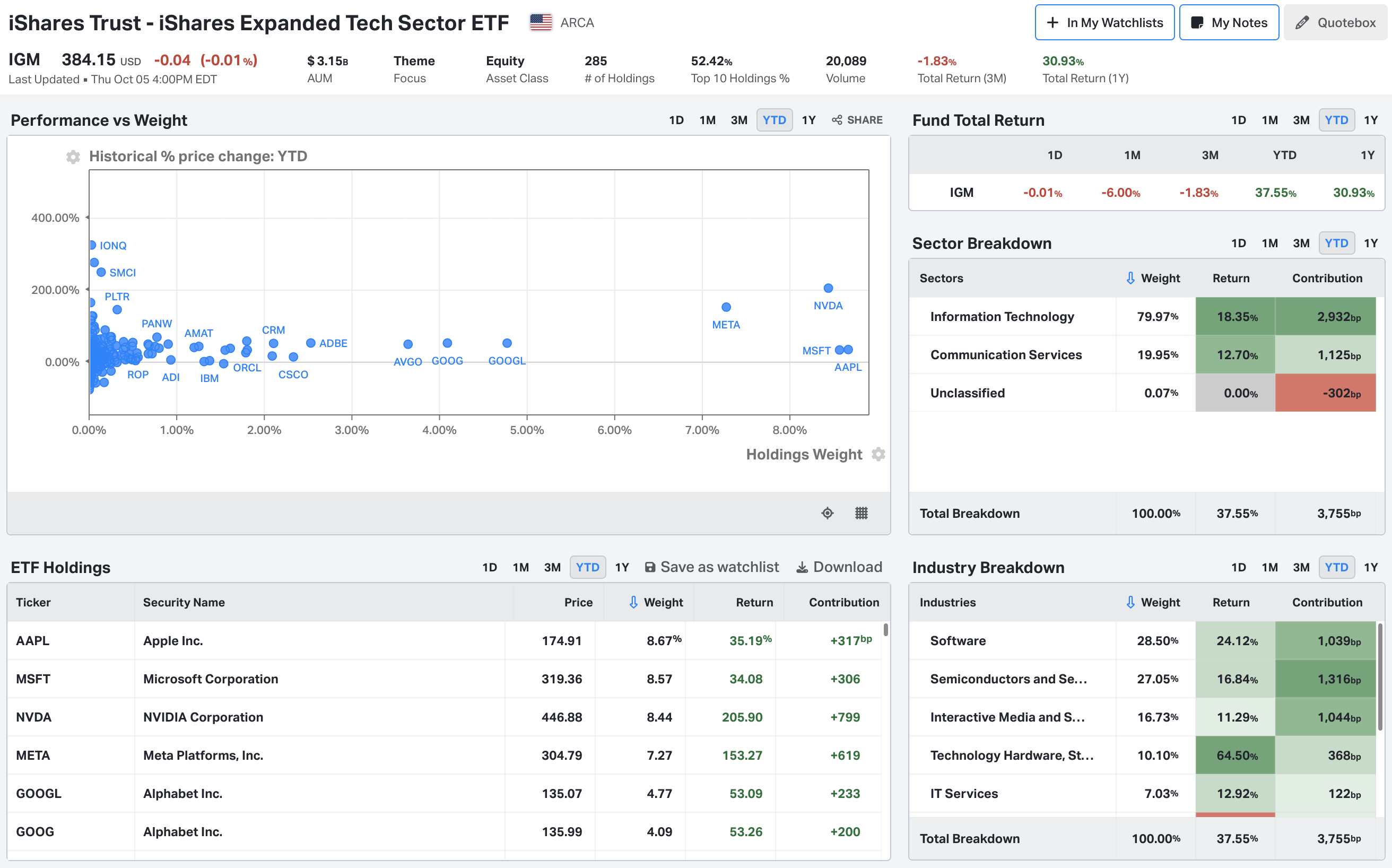Viewport: 1392px width, 868px height.
Task: Click the META data point on scatter chart
Action: [726, 307]
